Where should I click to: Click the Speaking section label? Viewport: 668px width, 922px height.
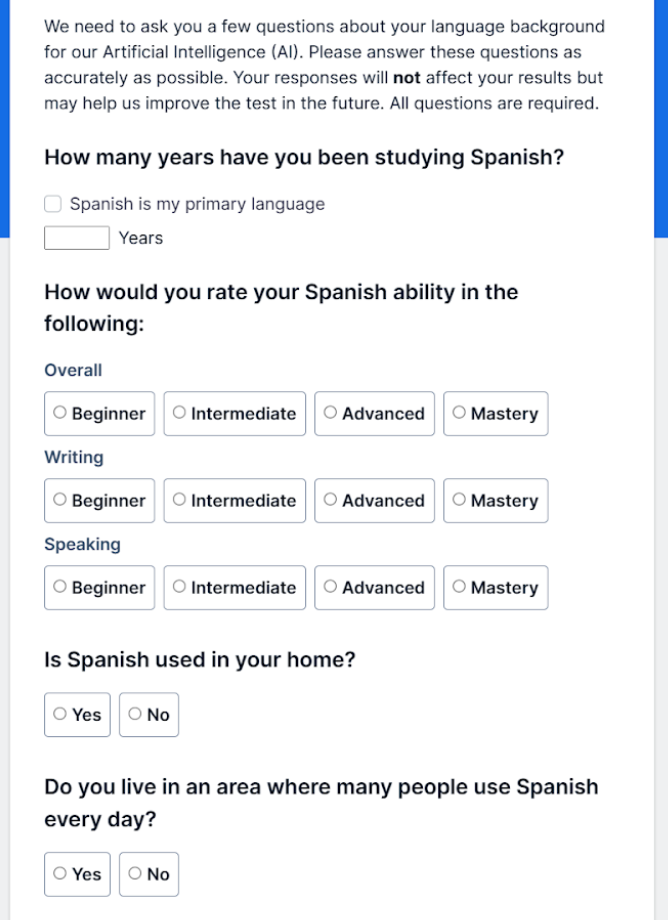point(82,544)
